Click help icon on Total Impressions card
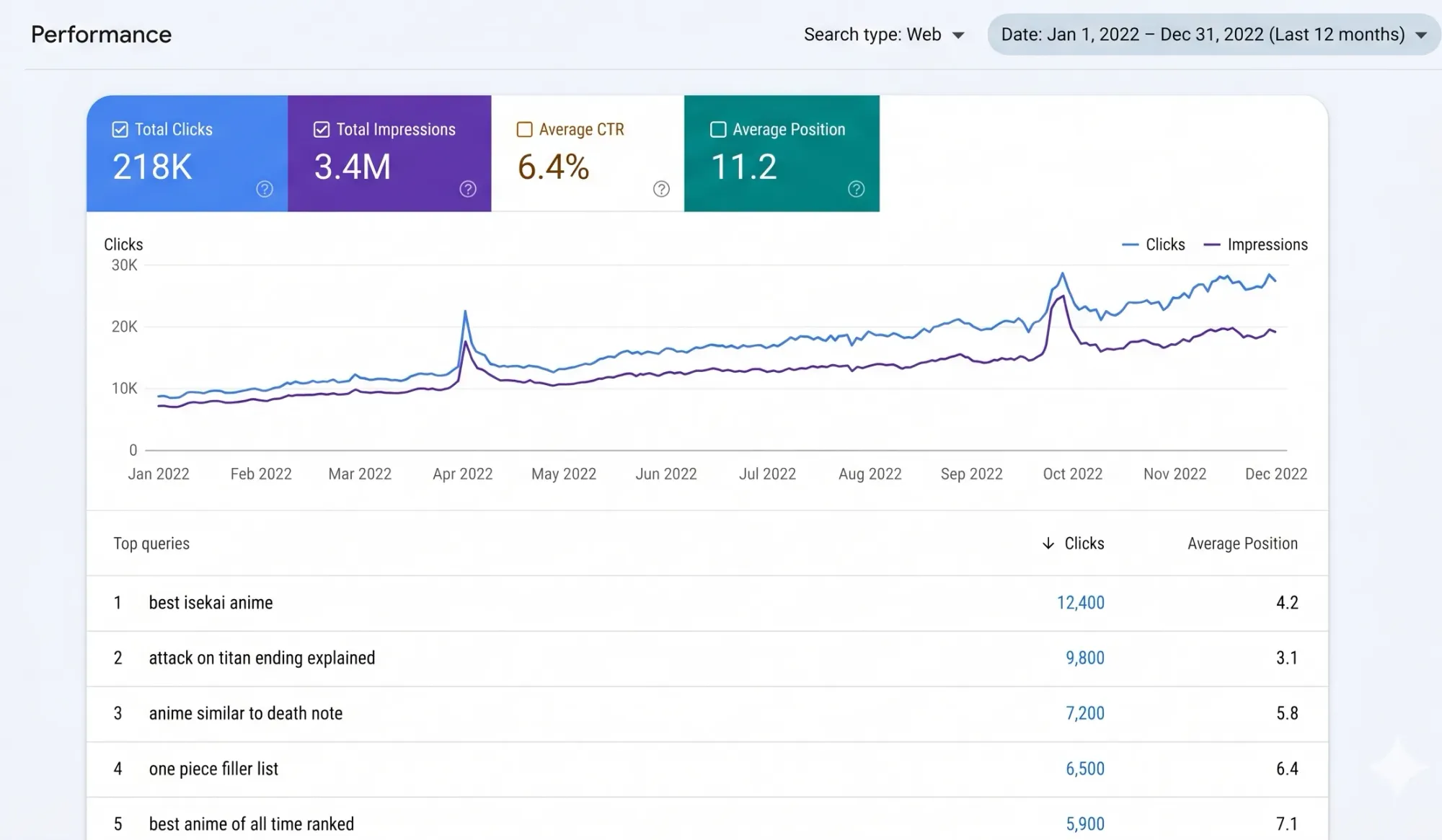The width and height of the screenshot is (1442, 840). click(x=468, y=189)
